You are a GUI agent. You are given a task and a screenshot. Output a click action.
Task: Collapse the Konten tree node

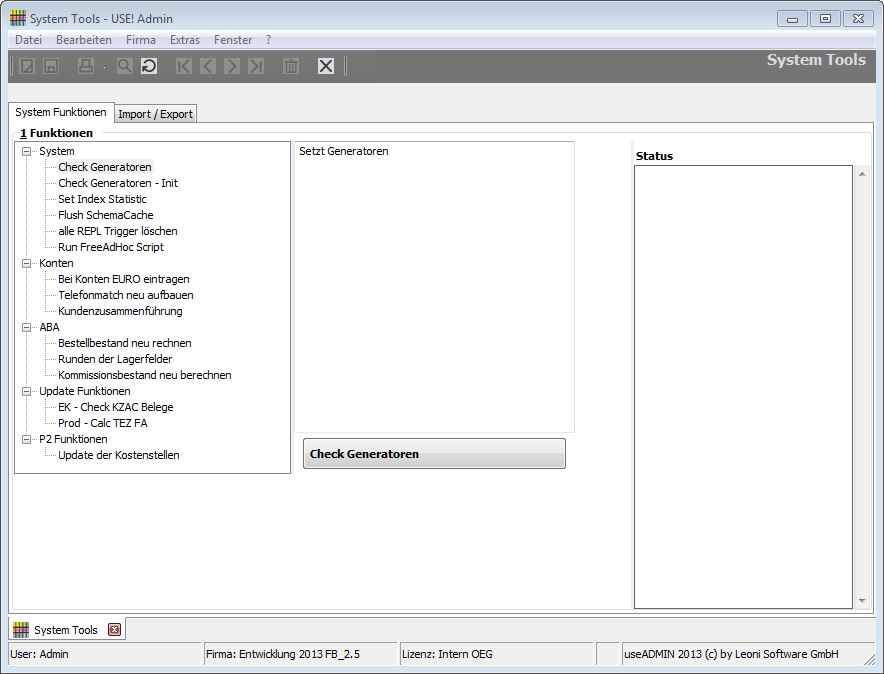(x=27, y=264)
